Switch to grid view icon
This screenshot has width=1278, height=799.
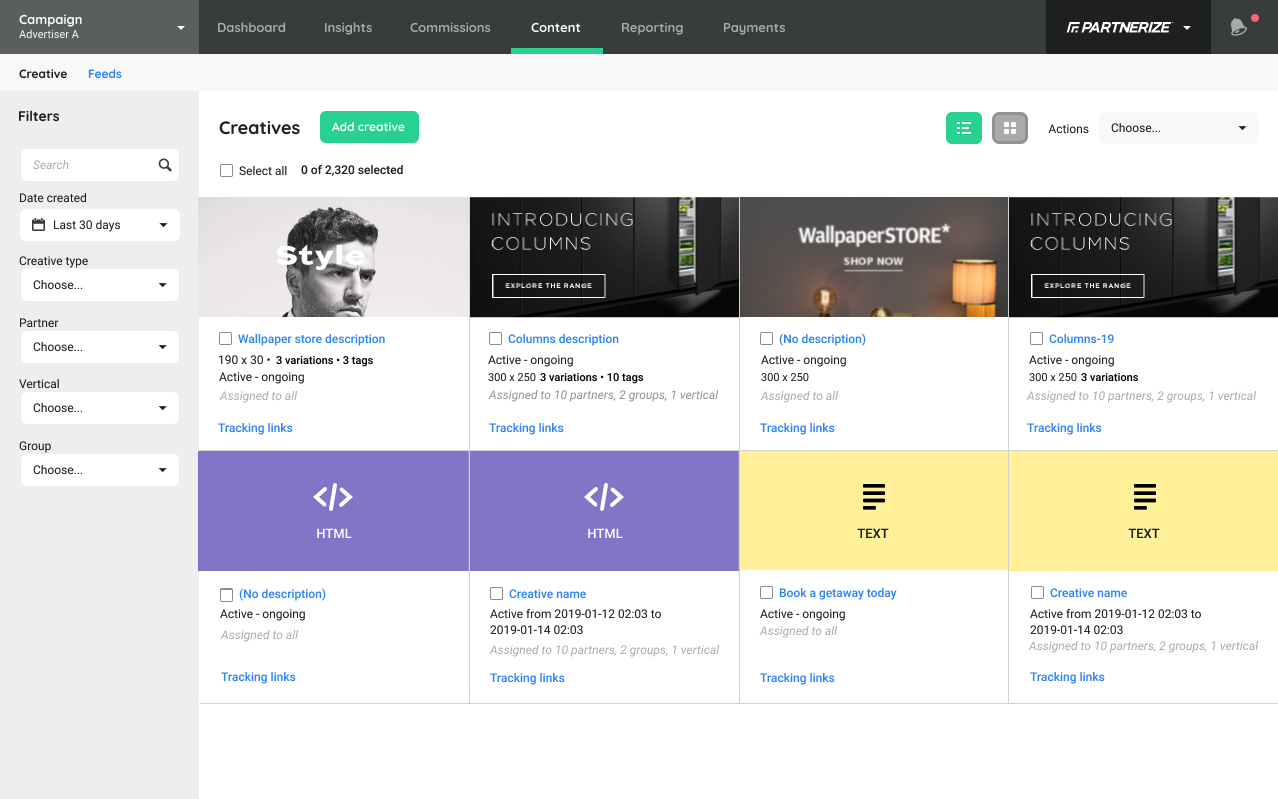1009,128
